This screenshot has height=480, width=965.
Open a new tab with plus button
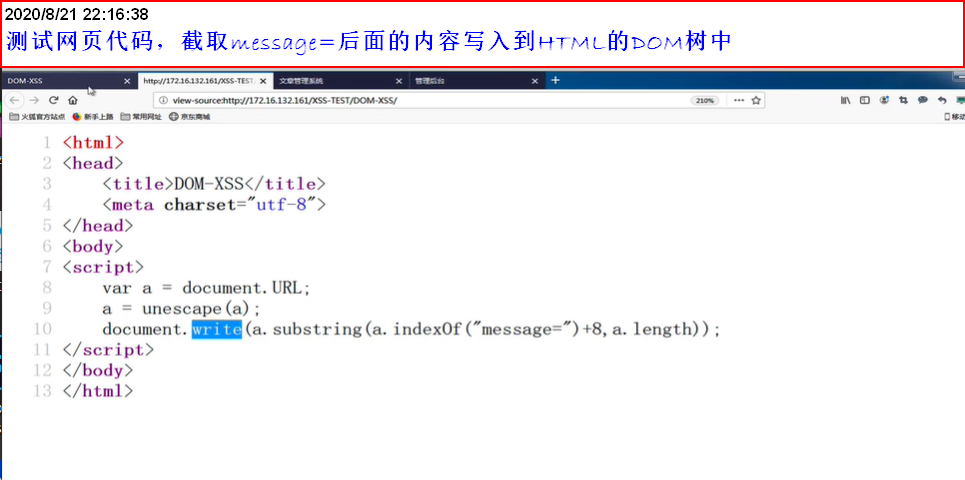click(x=555, y=80)
